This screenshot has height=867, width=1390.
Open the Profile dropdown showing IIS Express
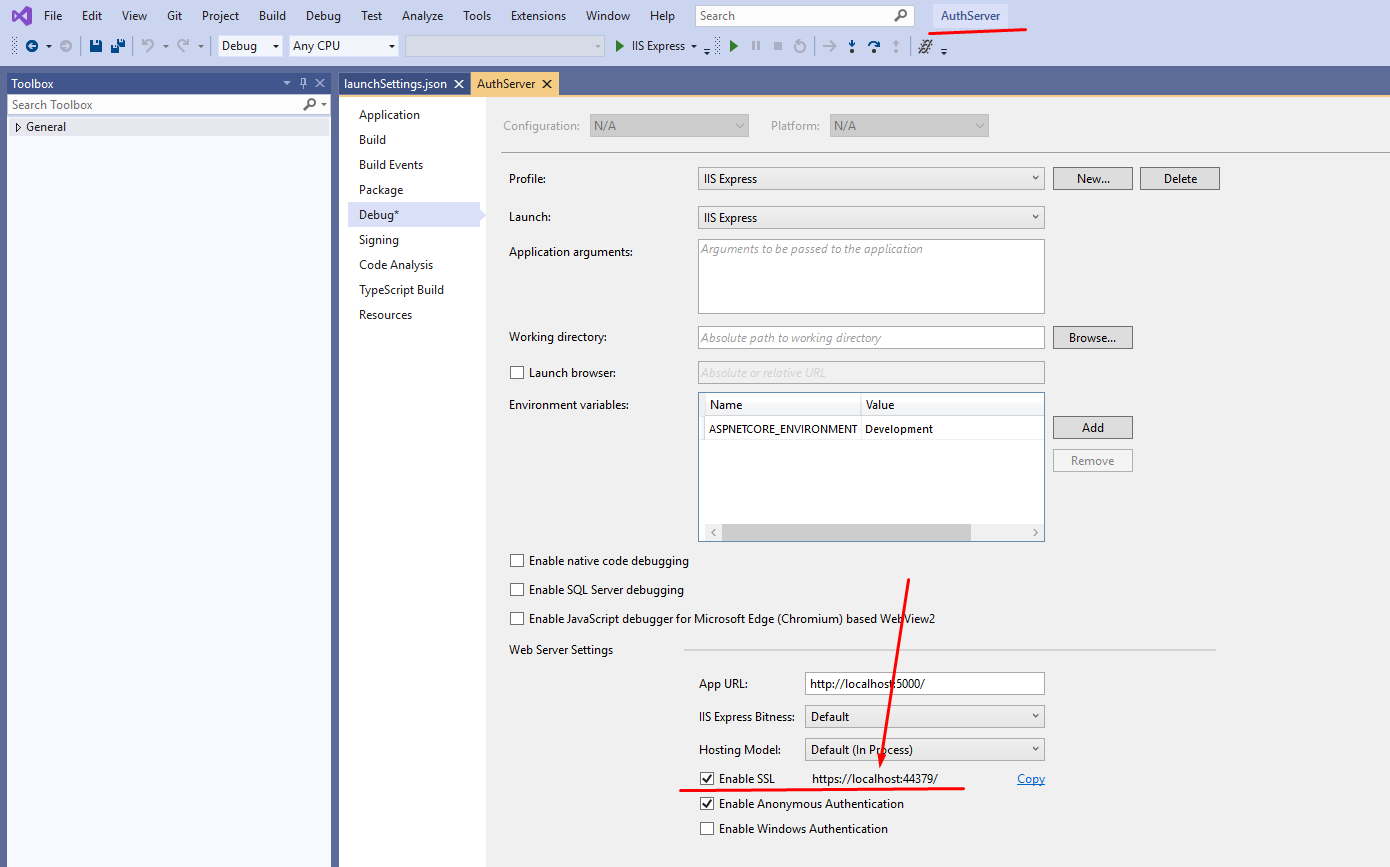coord(871,179)
